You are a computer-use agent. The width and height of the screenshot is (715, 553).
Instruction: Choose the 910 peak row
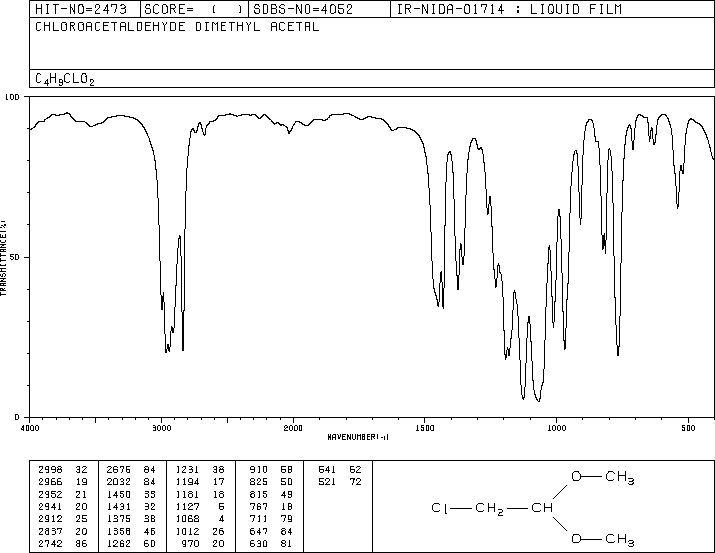click(271, 469)
